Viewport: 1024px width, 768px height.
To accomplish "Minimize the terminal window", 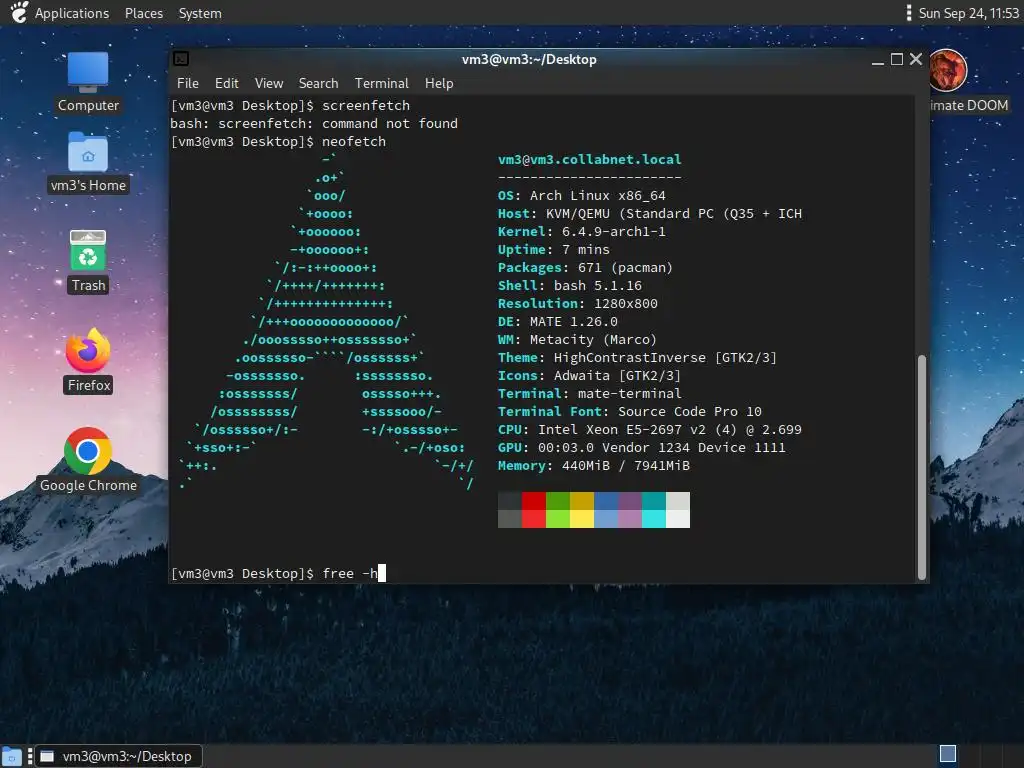I will click(878, 60).
